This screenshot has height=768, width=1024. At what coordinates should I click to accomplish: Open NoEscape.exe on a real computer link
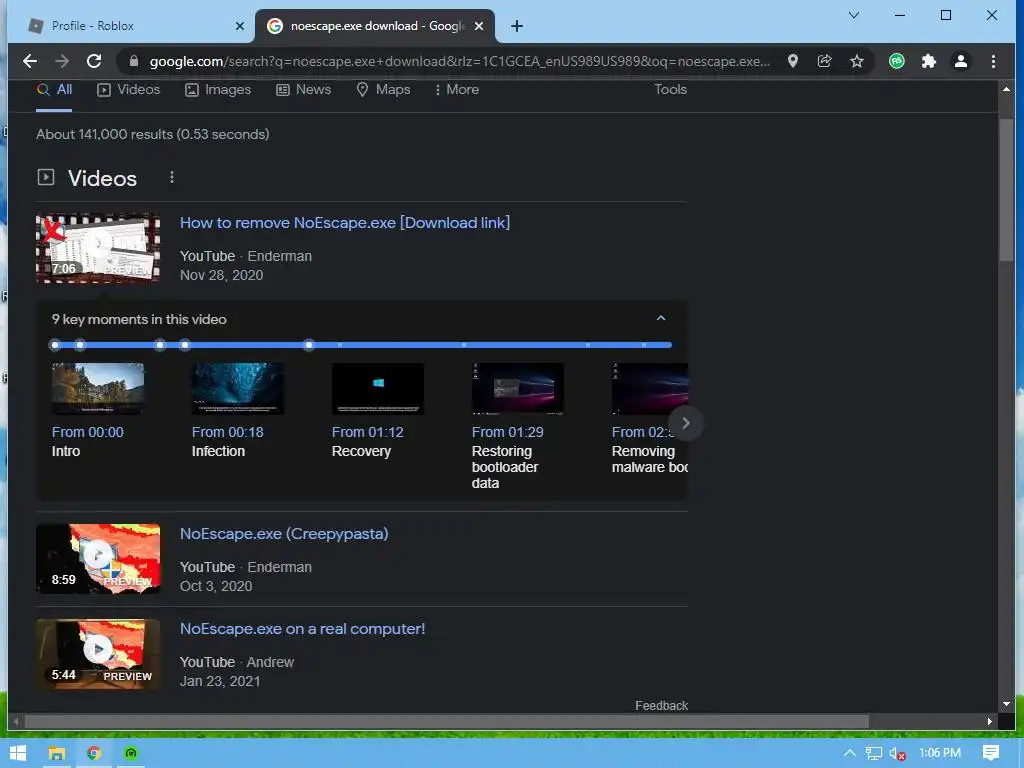pyautogui.click(x=302, y=629)
